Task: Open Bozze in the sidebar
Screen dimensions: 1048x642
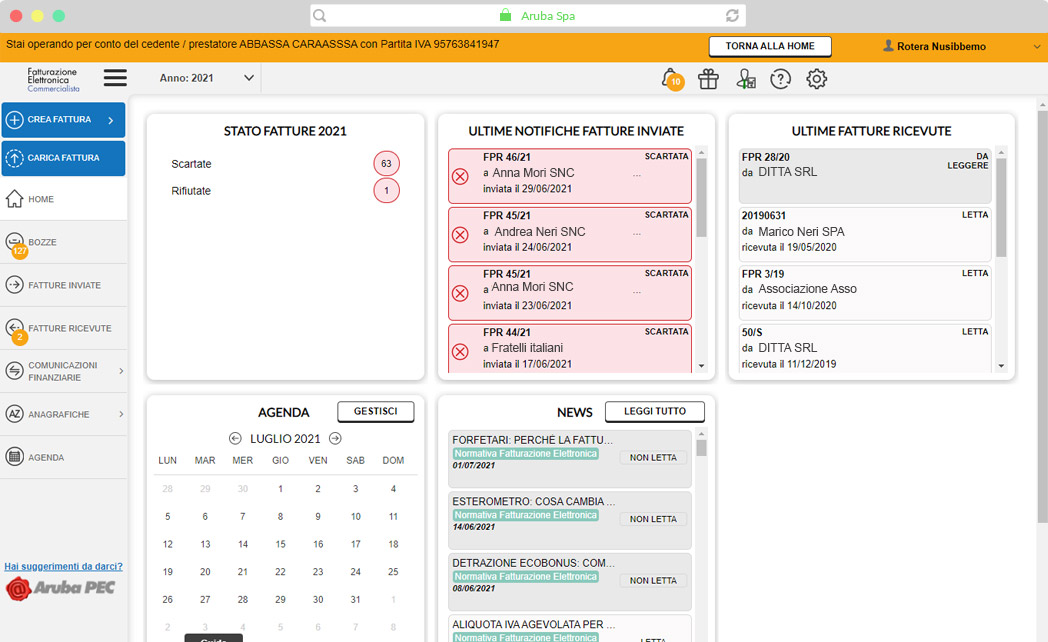Action: click(42, 242)
